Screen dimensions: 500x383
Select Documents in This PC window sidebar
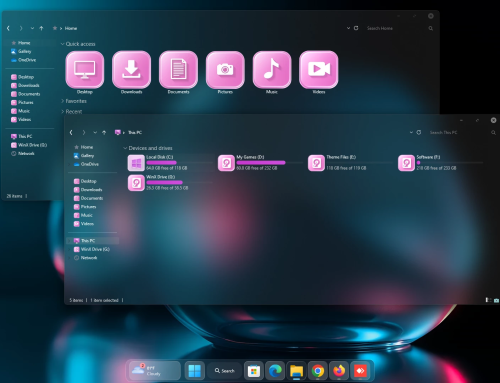(93, 198)
